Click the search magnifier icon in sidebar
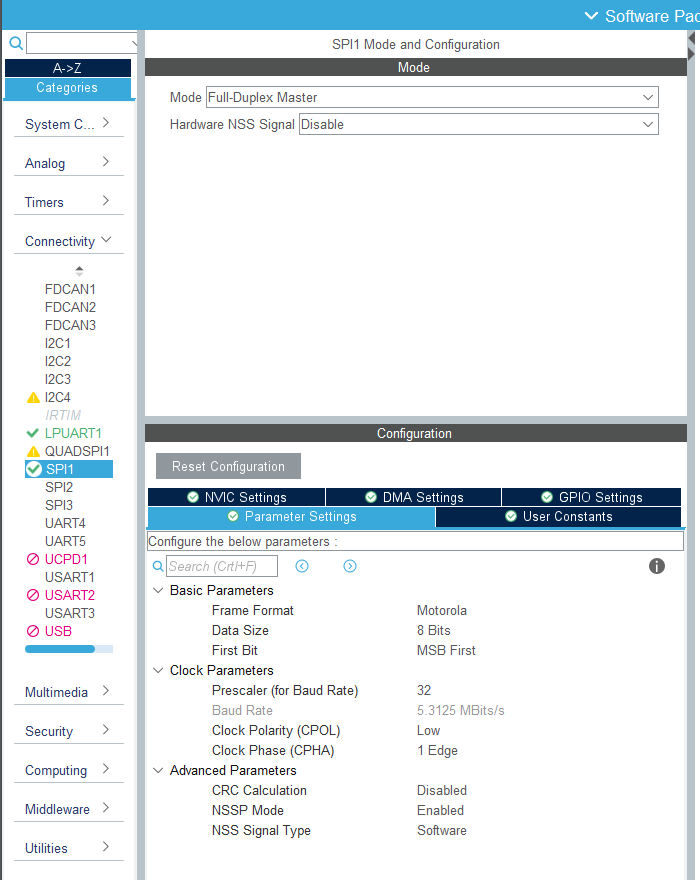Screen dimensions: 700x880 pyautogui.click(x=16, y=43)
